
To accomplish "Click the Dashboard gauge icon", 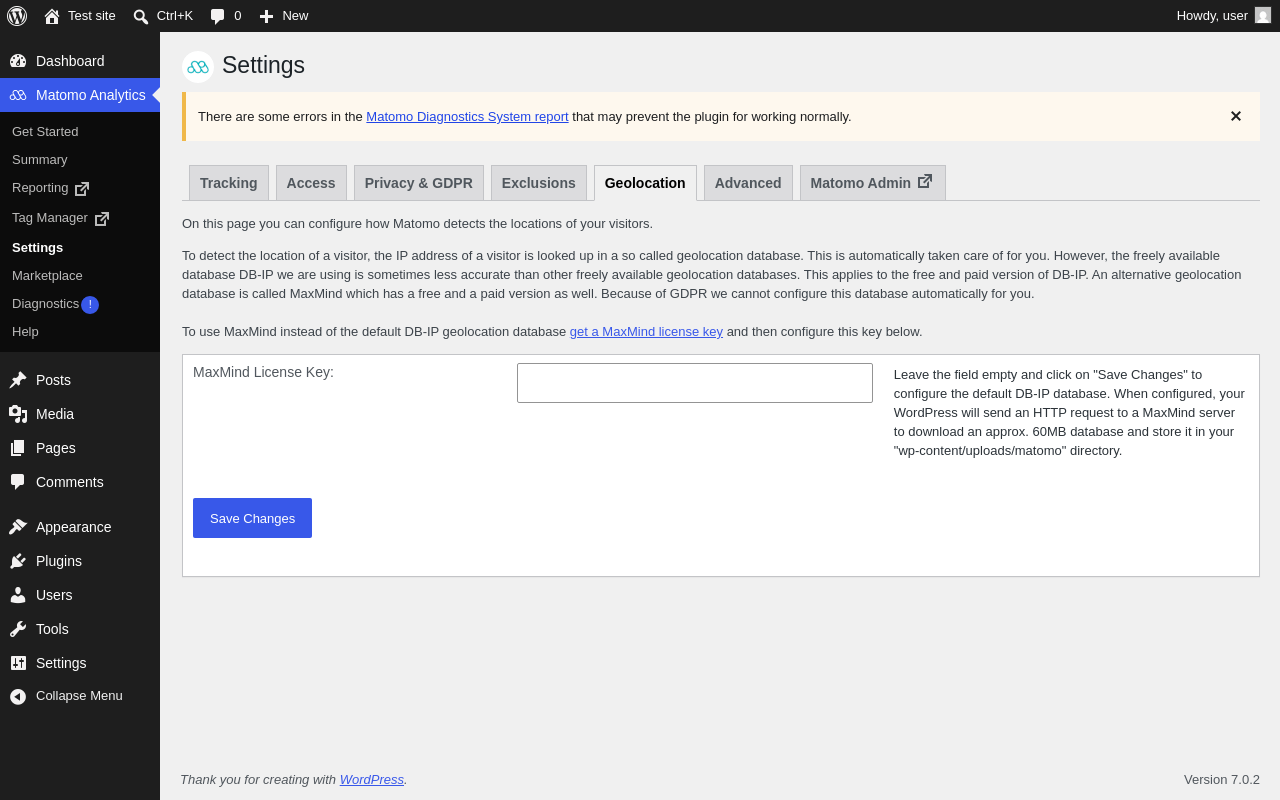I will tap(18, 61).
